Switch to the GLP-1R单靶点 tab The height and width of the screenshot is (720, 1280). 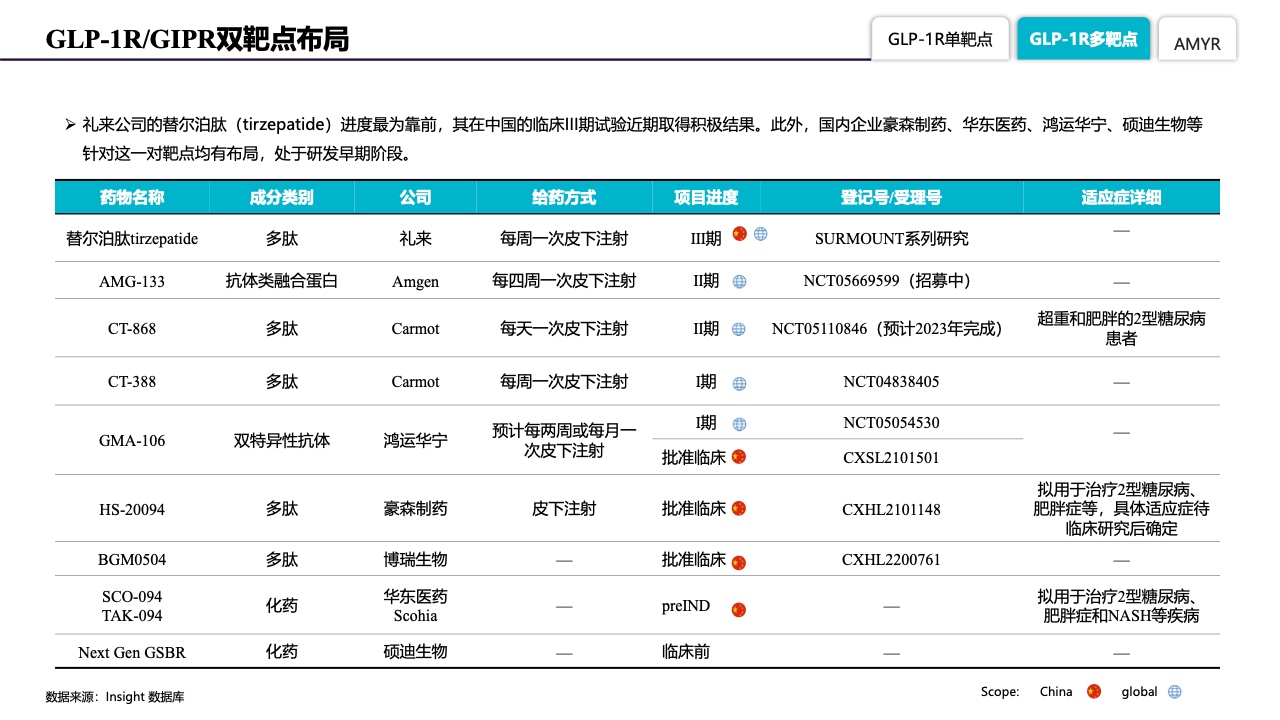940,39
